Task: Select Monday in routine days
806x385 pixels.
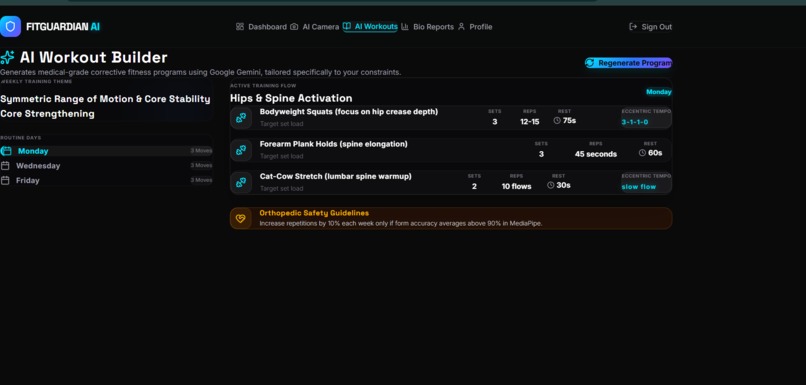Action: [x=106, y=151]
